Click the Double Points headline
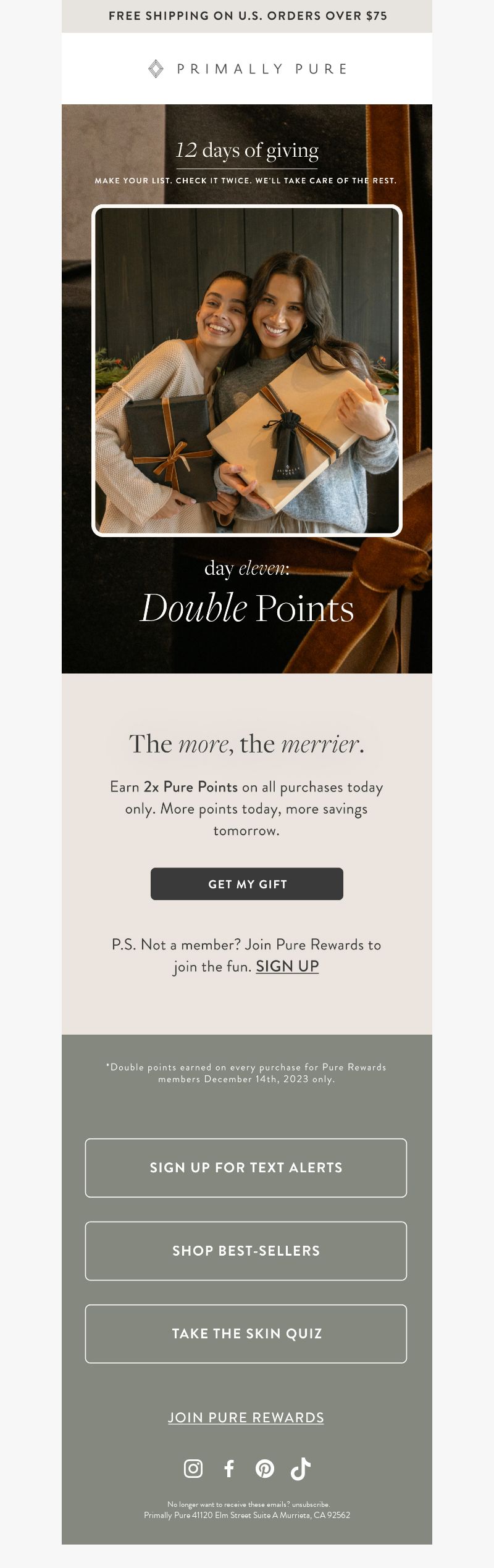This screenshot has width=494, height=1568. (x=247, y=608)
